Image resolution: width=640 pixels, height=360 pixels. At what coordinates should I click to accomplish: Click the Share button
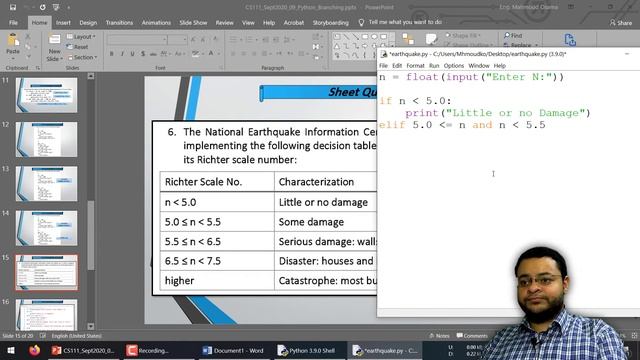pos(620,23)
